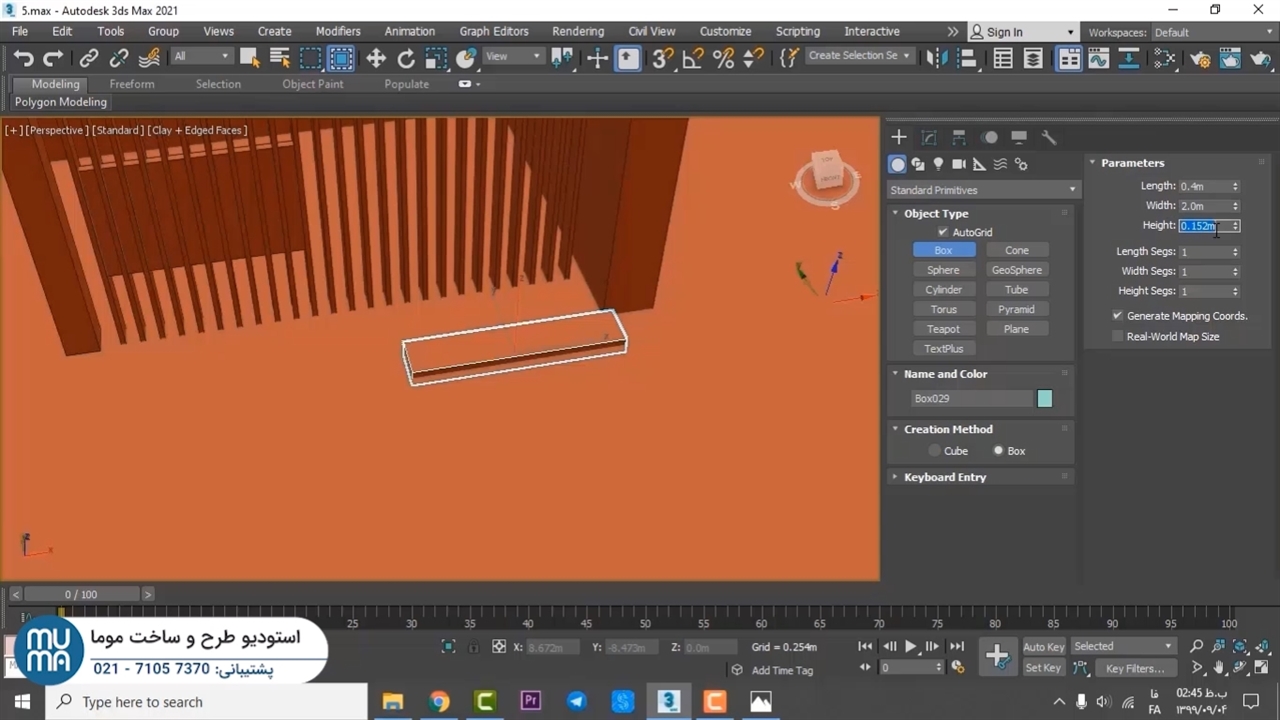This screenshot has width=1280, height=720.
Task: Select the Move transform tool
Action: pyautogui.click(x=376, y=58)
